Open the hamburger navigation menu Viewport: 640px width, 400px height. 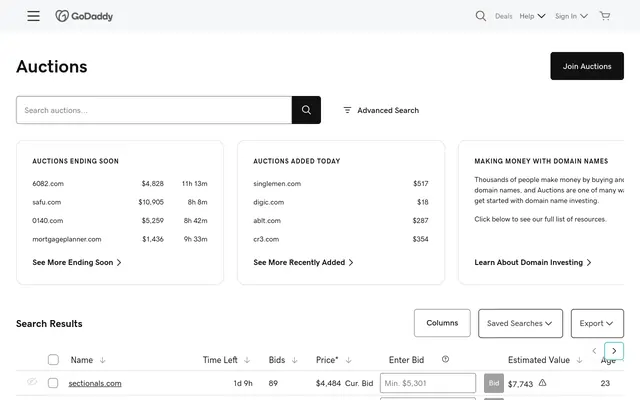33,16
